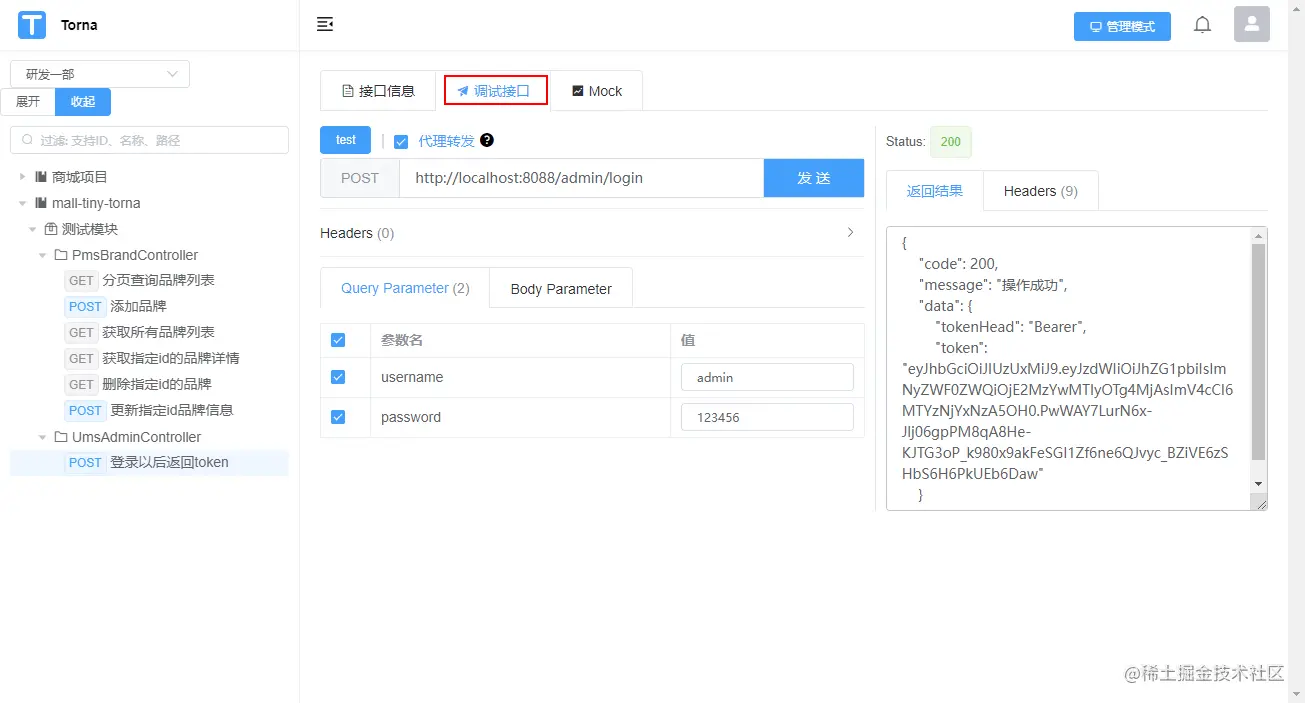
Task: Click the response scrollbar down arrow
Action: (1259, 484)
